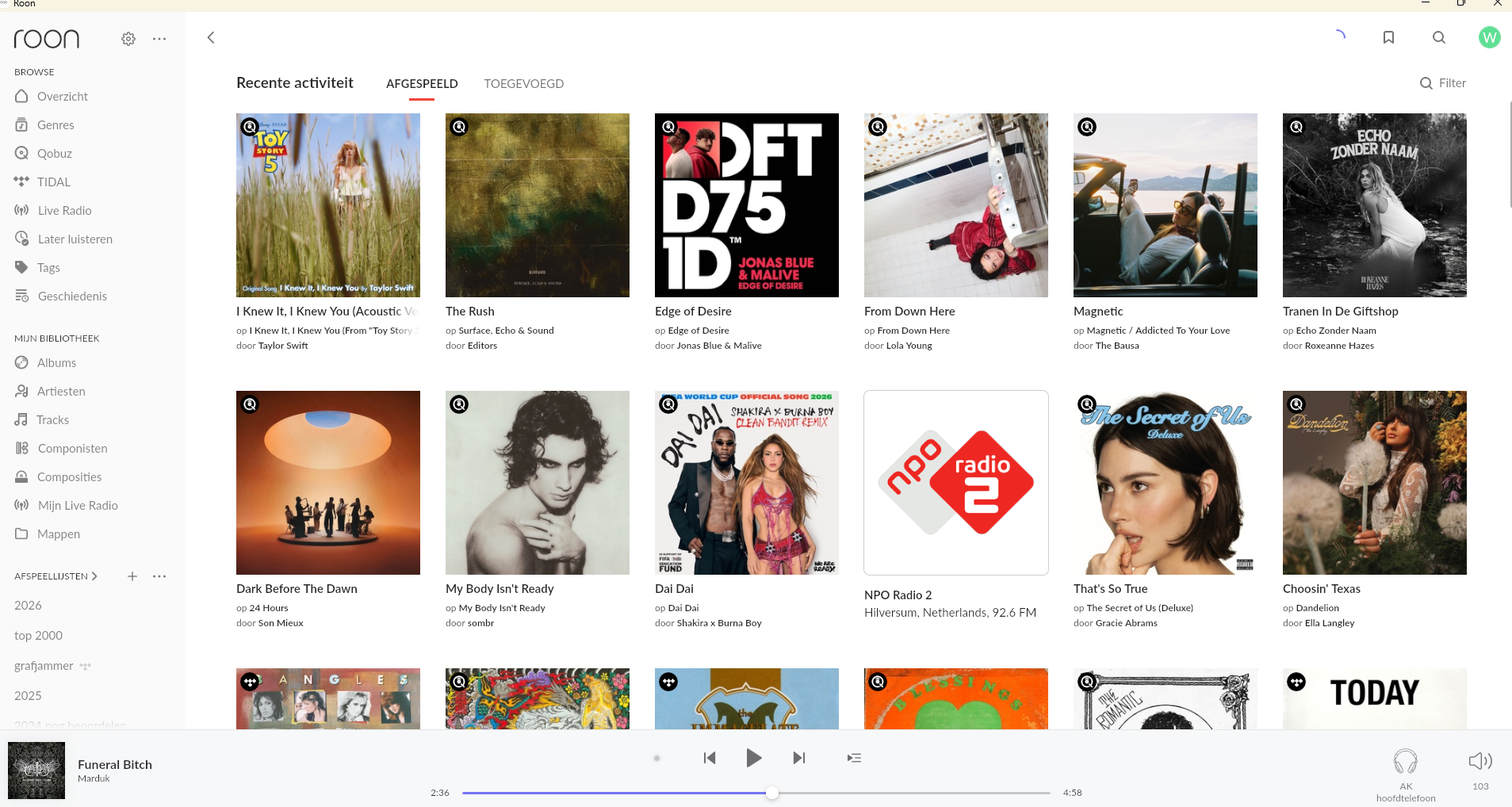Open Toy Story 5 Taylor Swift cover
Screen dimensions: 1512x807
(x=328, y=205)
